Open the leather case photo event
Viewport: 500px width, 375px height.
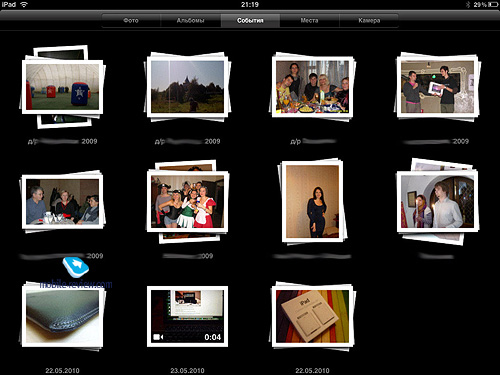pos(62,316)
